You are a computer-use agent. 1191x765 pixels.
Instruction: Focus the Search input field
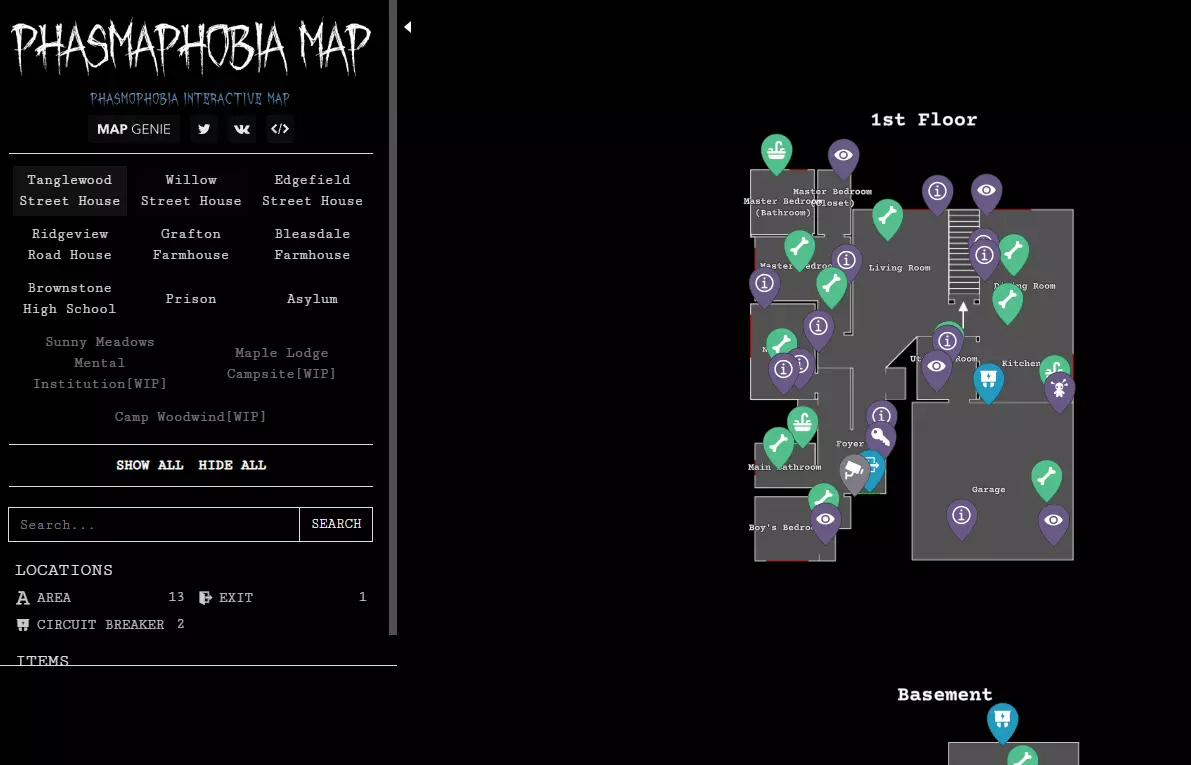click(x=154, y=524)
